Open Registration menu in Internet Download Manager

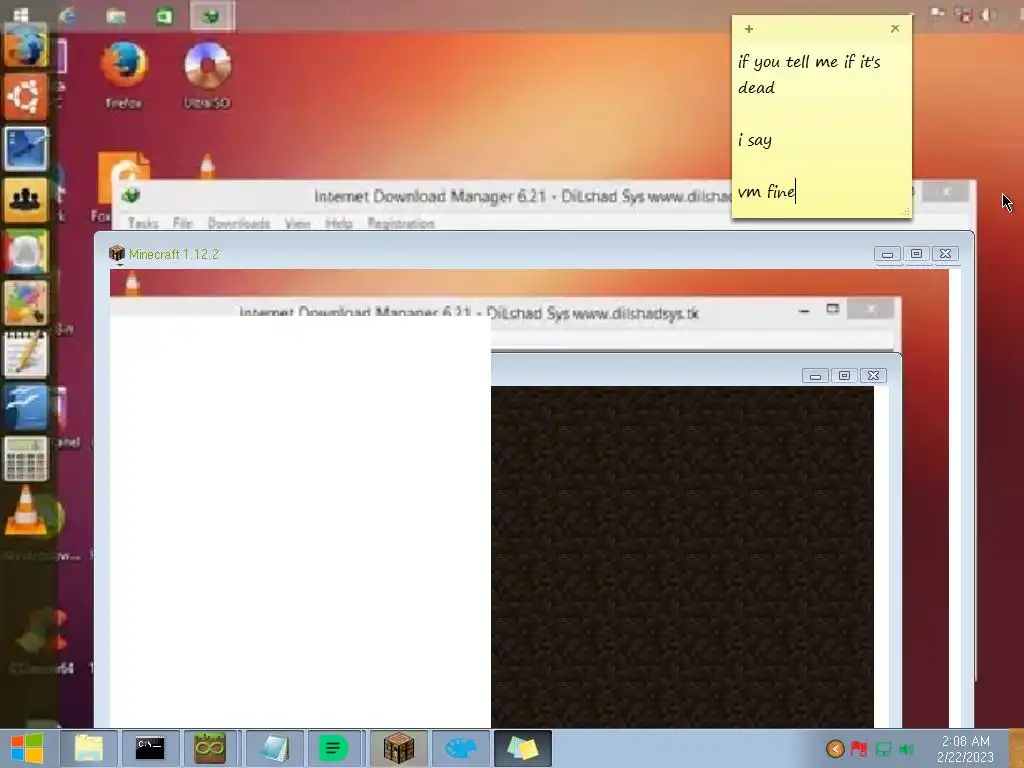401,223
